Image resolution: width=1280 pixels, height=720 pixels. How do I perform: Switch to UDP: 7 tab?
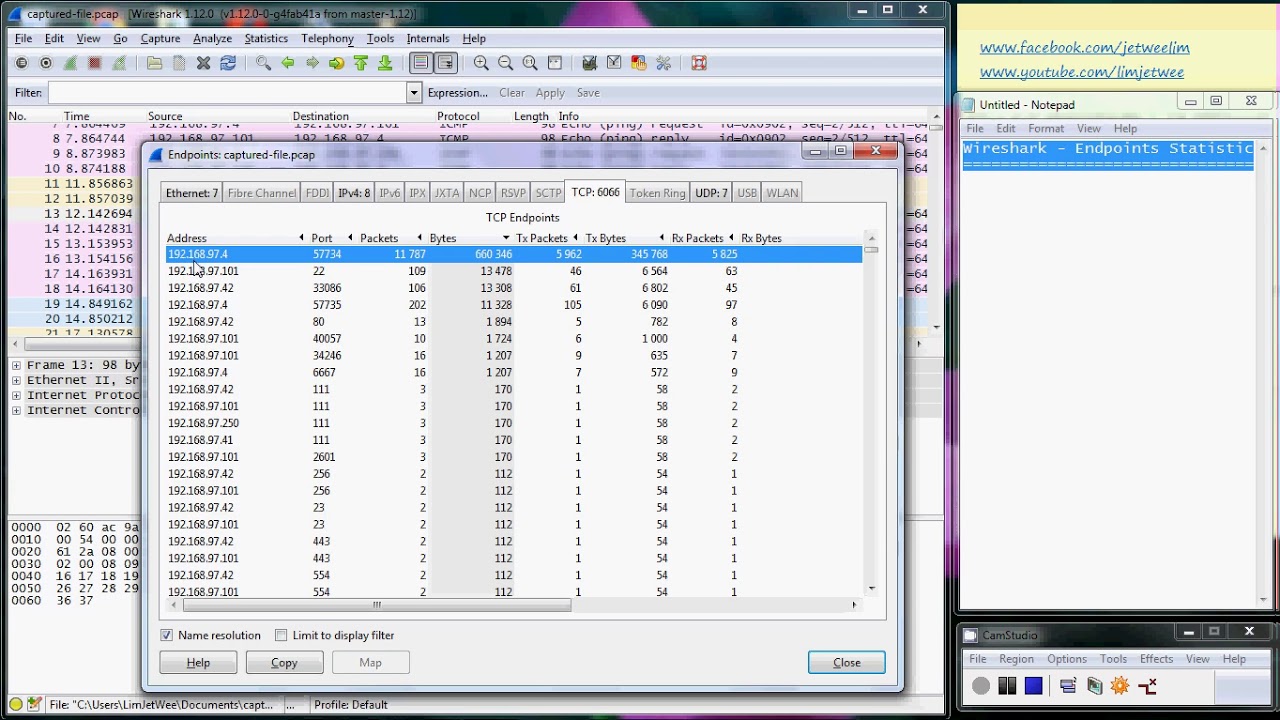pos(711,193)
